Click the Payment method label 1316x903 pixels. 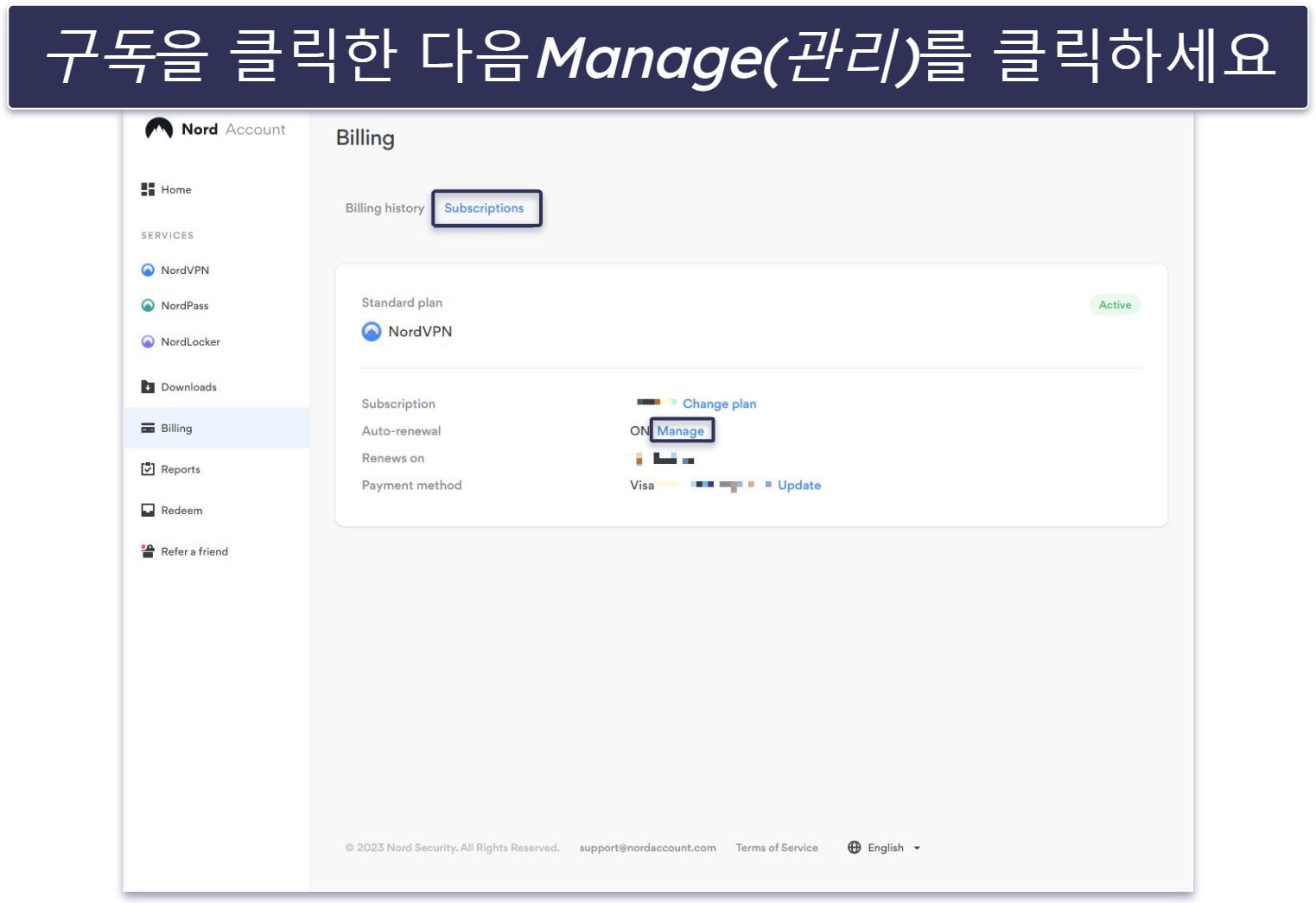[411, 485]
